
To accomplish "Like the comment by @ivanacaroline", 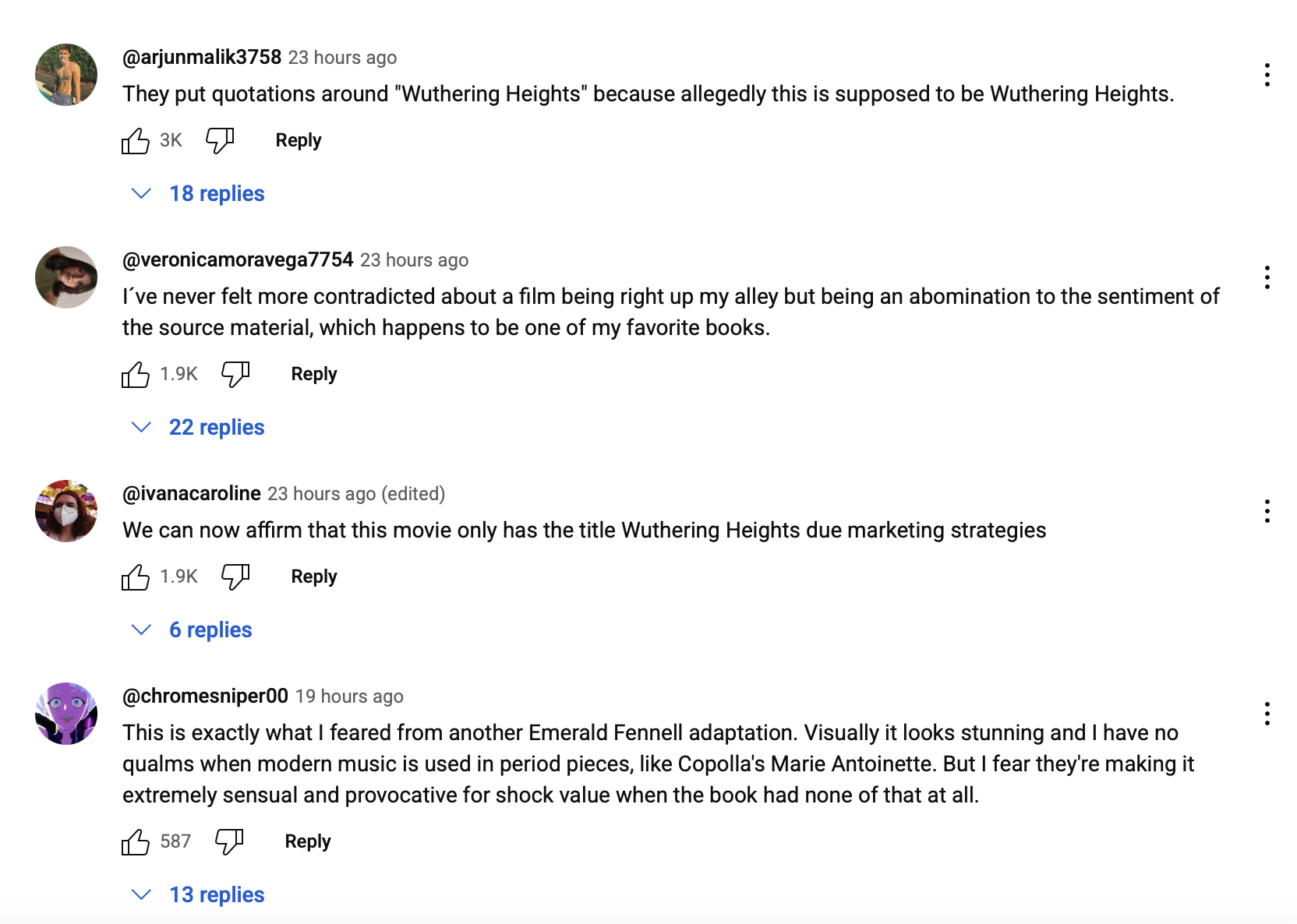I will tap(136, 577).
